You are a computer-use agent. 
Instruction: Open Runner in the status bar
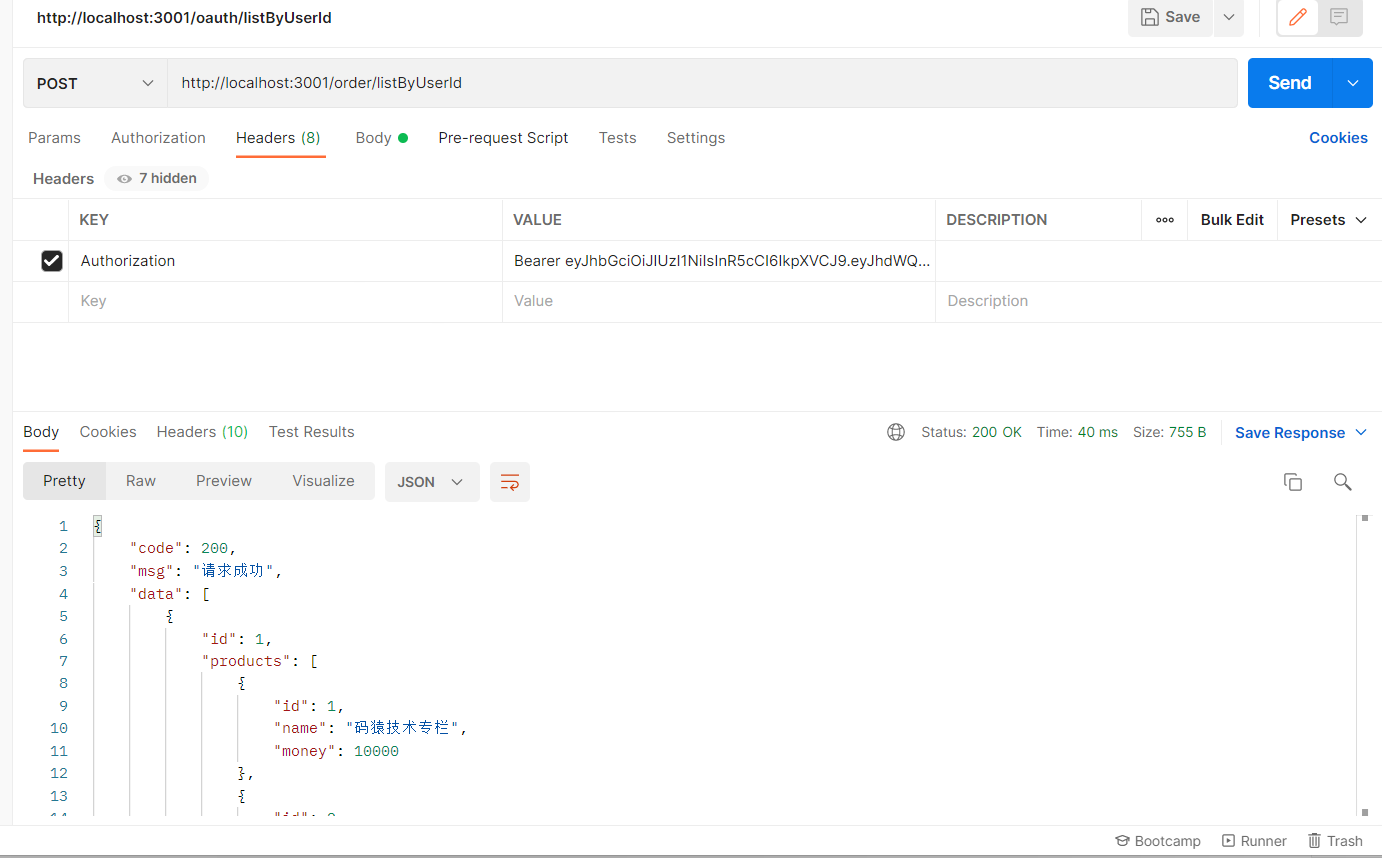coord(1254,841)
